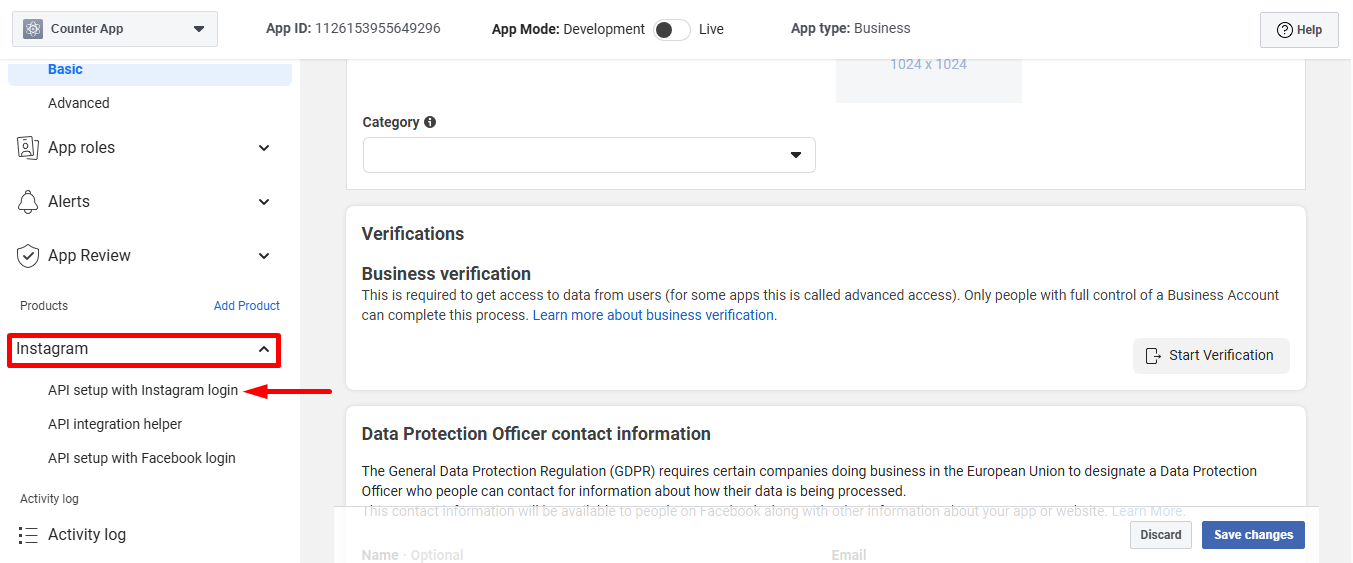1353x563 pixels.
Task: Click the Category info icon
Action: 430,122
